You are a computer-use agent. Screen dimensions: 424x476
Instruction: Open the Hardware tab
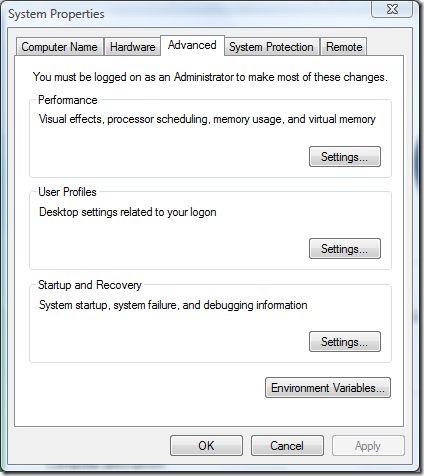point(132,47)
